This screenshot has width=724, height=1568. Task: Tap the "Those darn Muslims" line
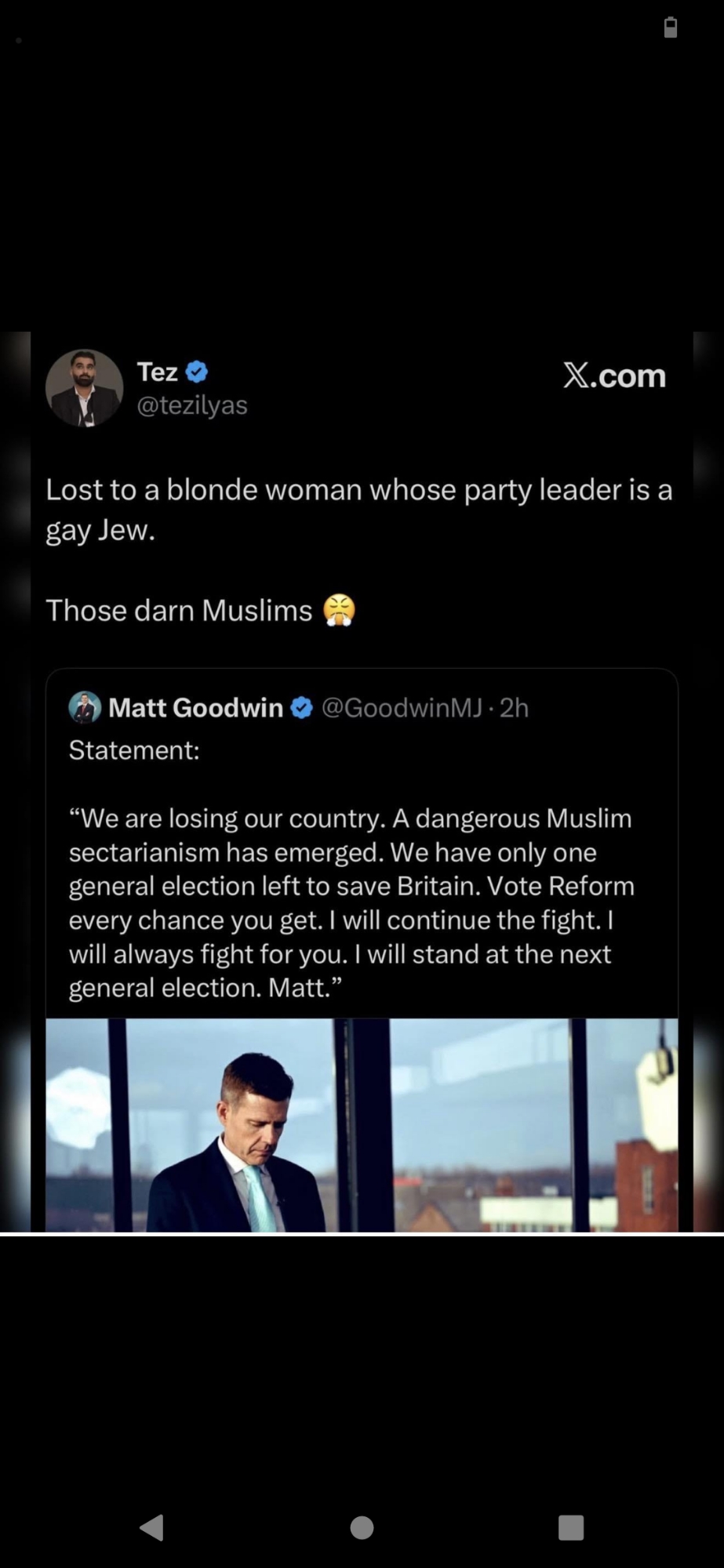(179, 611)
